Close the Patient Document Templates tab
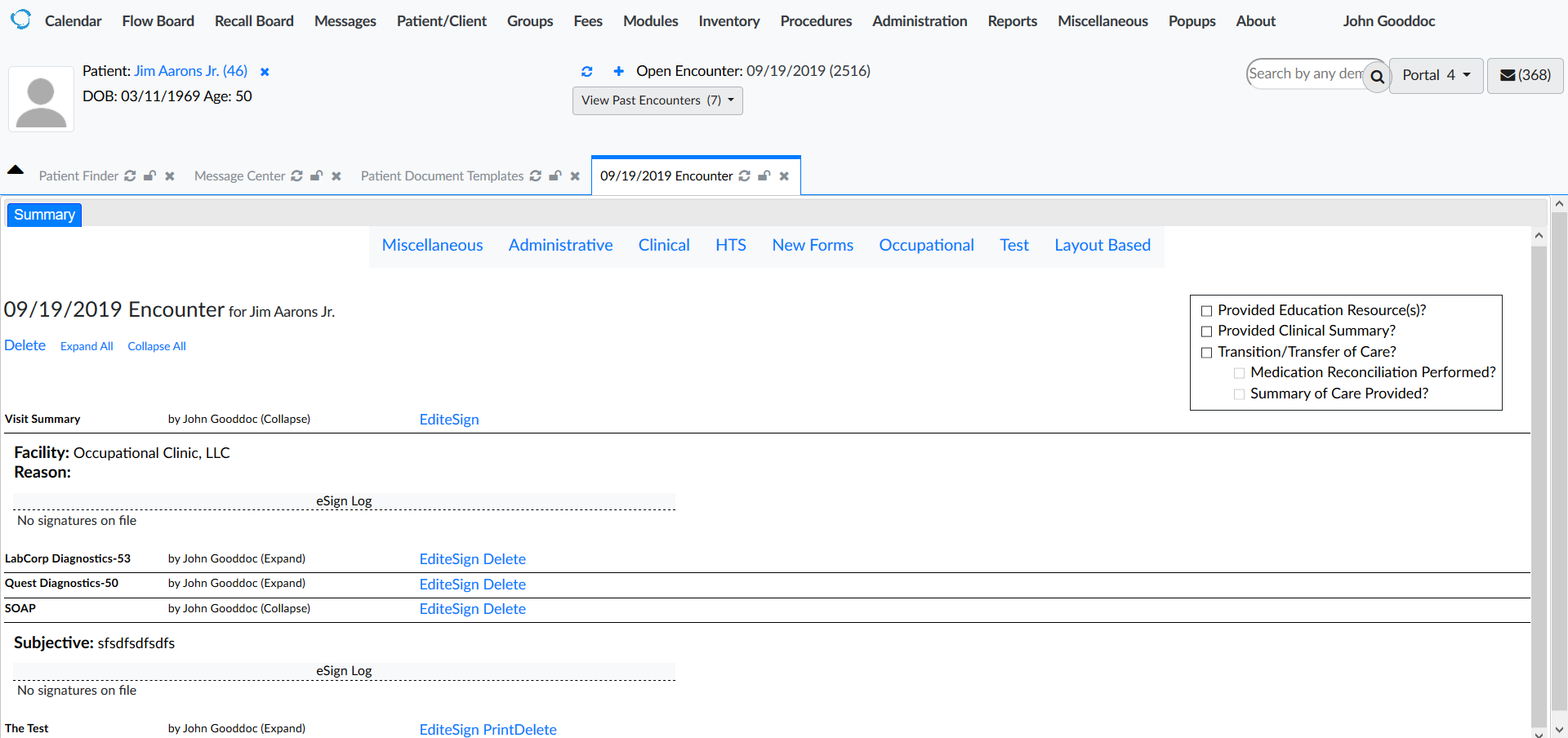Screen dimensions: 1568x738 pos(575,176)
